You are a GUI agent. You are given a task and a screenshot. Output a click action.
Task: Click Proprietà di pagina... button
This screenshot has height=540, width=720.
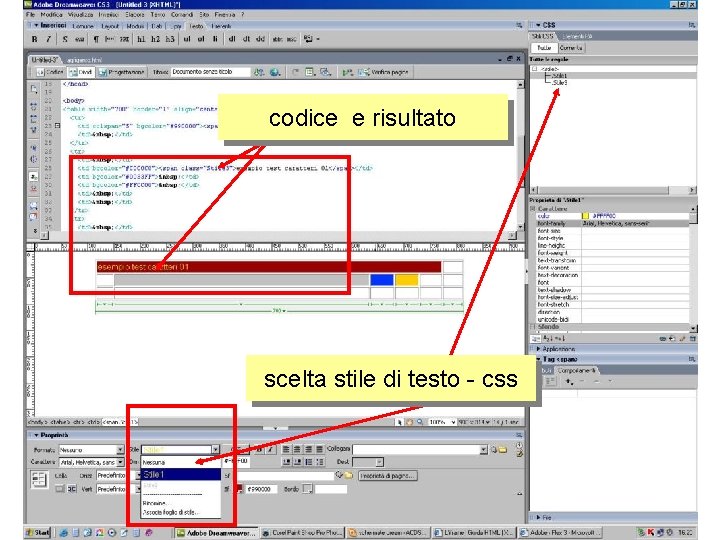coord(388,476)
